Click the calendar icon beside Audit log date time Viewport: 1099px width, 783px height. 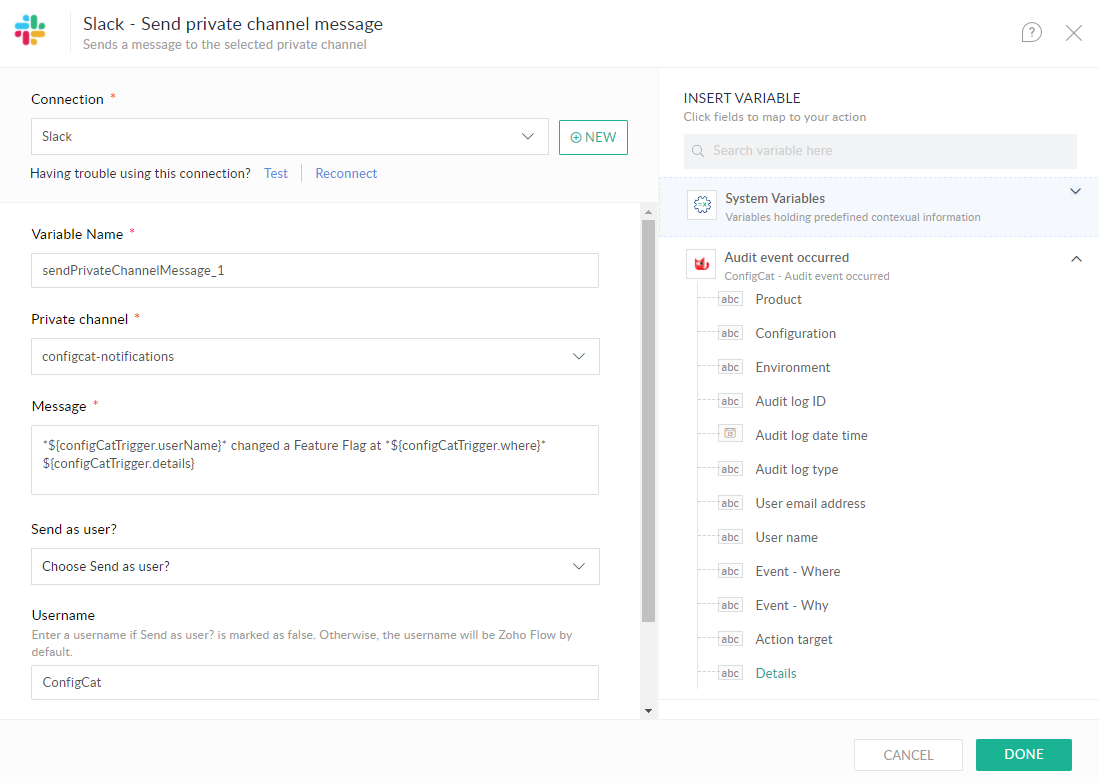point(730,435)
